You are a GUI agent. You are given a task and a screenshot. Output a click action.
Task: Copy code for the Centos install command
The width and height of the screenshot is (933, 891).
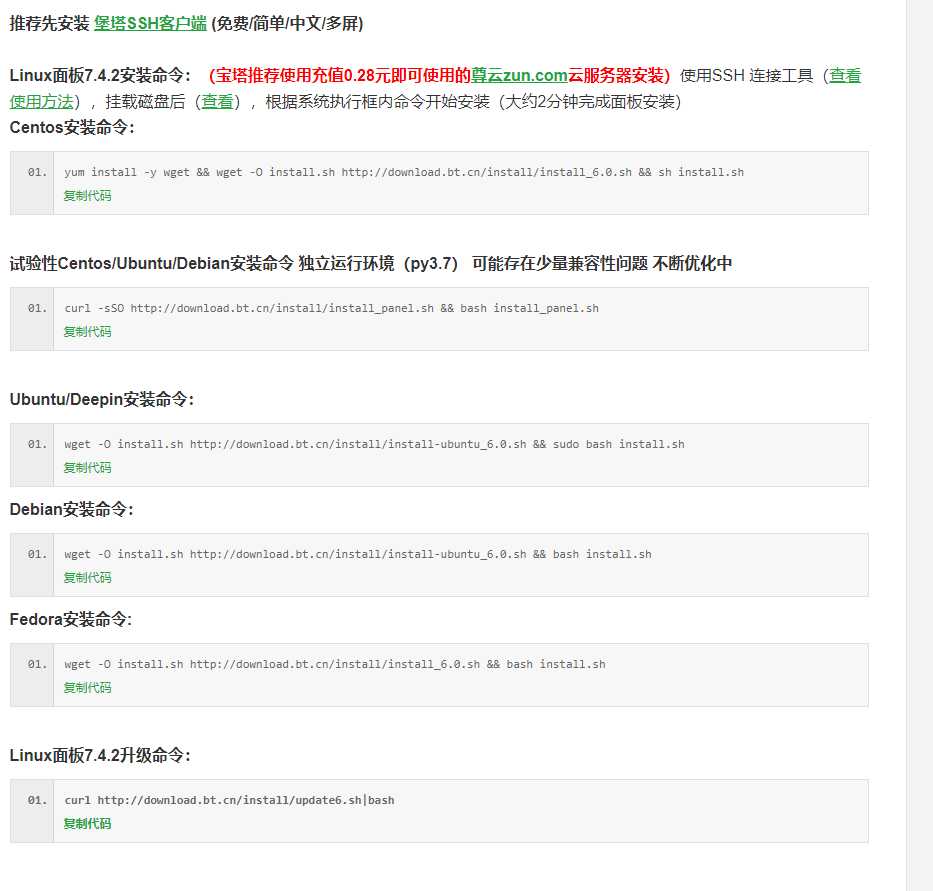[87, 196]
